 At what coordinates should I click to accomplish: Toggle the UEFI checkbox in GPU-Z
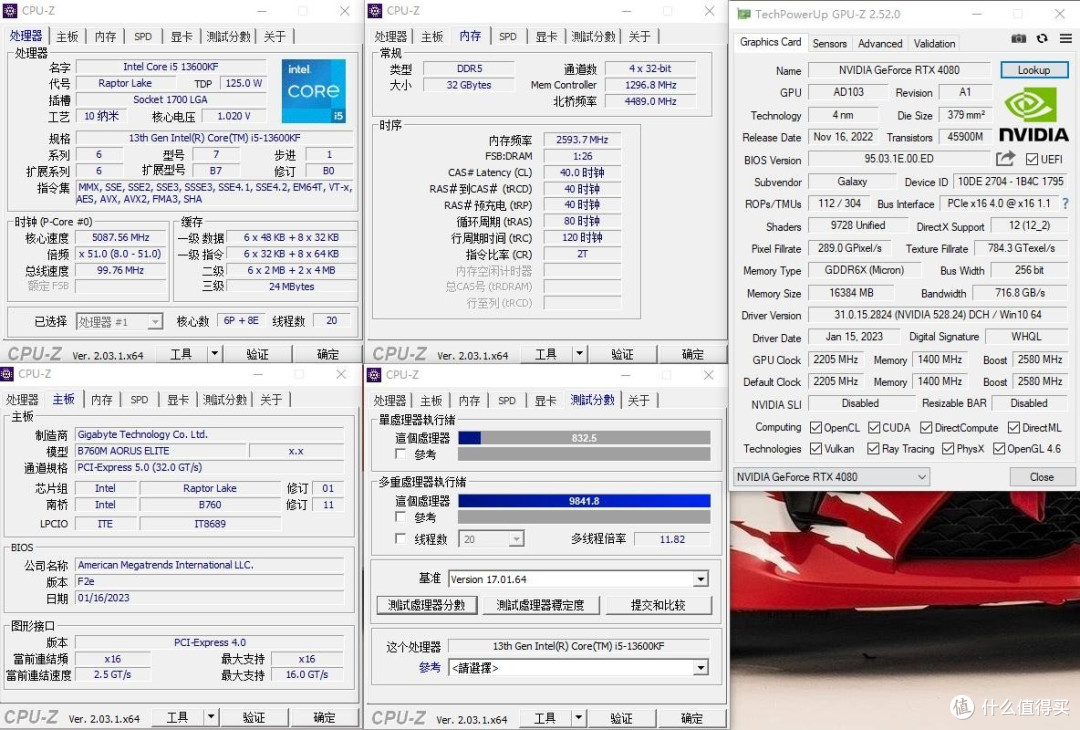click(1031, 160)
